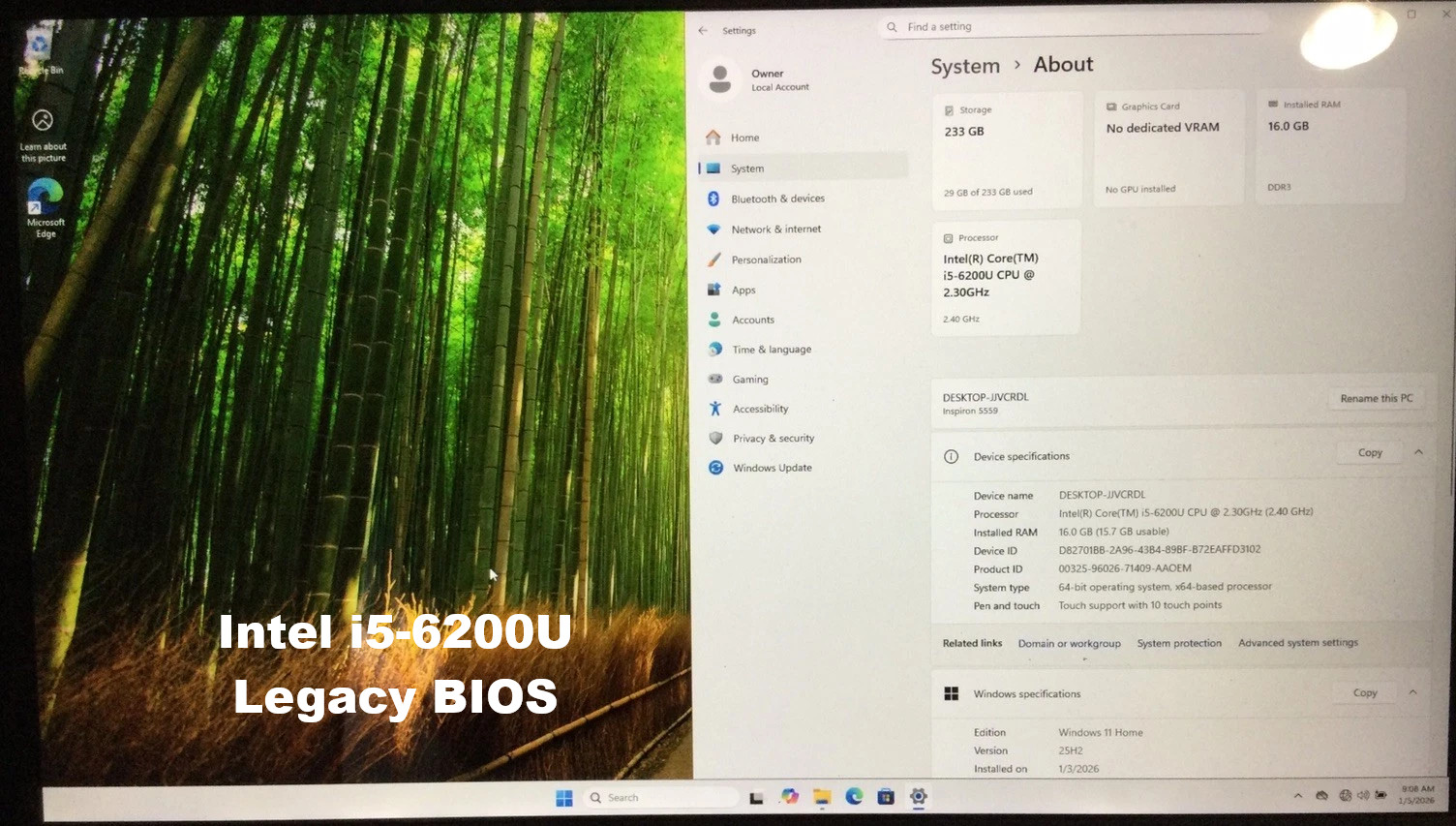Click the Windows Update refresh icon
This screenshot has width=1456, height=826.
pos(716,468)
